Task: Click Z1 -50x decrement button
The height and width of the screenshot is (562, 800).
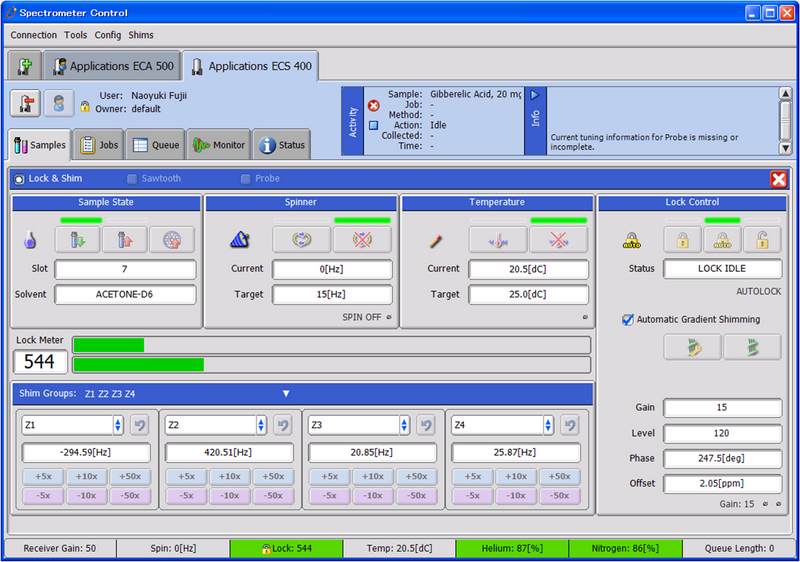Action: pyautogui.click(x=130, y=495)
